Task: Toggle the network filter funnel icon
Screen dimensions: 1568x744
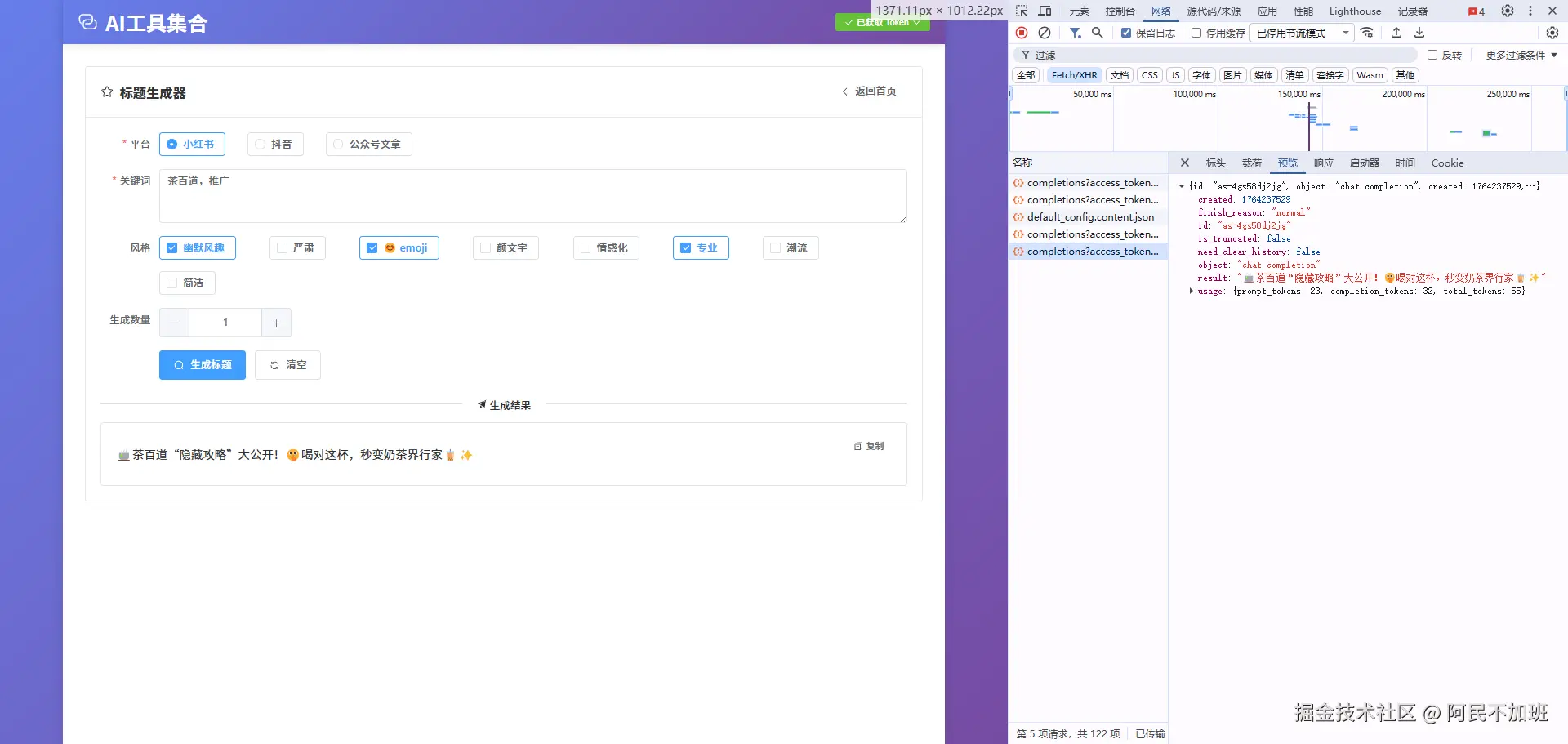Action: pyautogui.click(x=1076, y=33)
